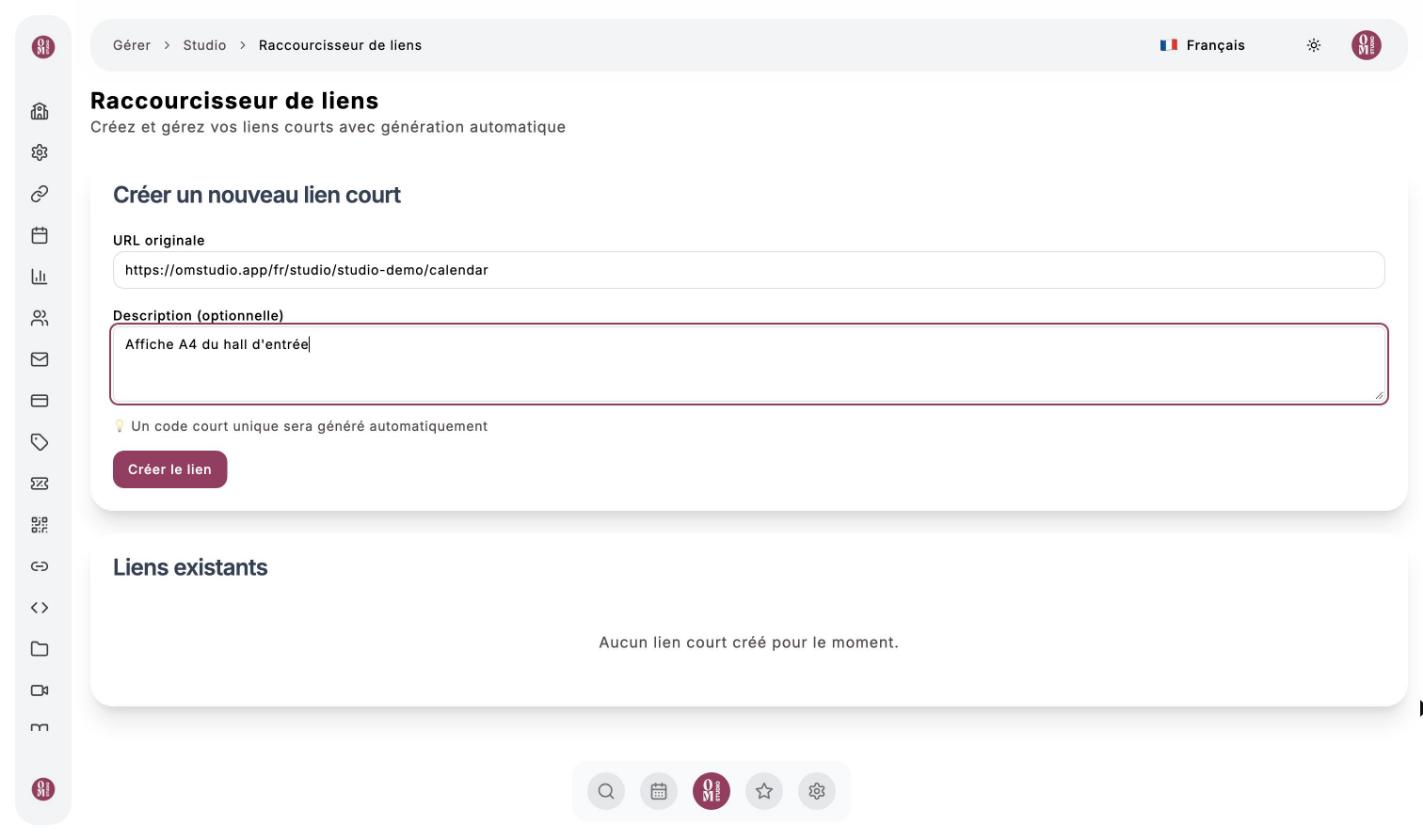Click the "Aucun lien court créé pour le moment." message
The height and width of the screenshot is (840, 1423).
[749, 642]
